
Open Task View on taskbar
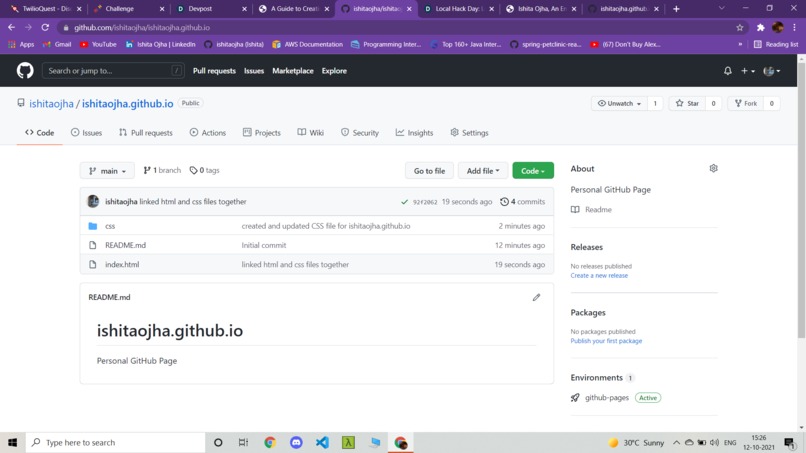coord(243,442)
